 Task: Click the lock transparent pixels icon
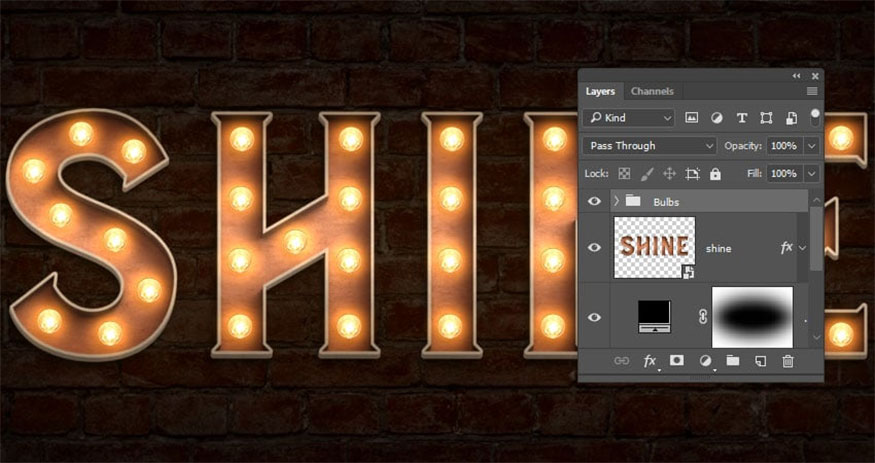(x=625, y=174)
